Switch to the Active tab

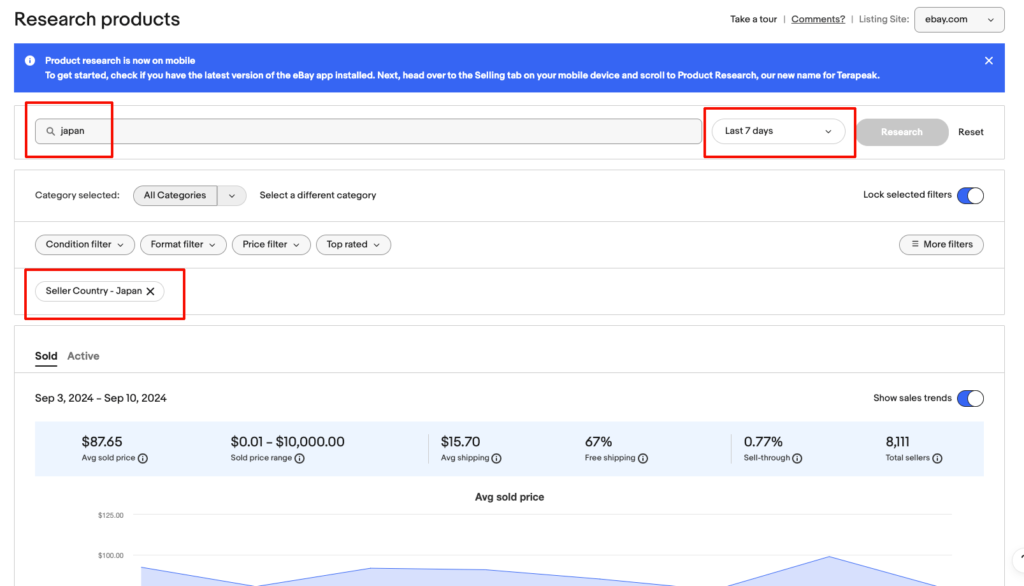84,356
